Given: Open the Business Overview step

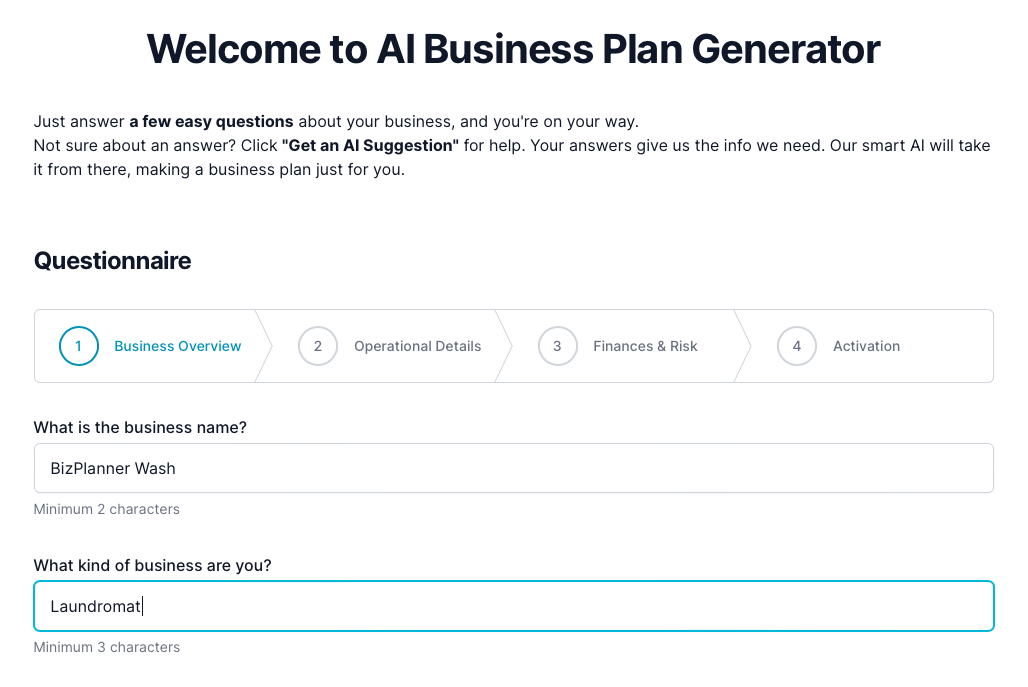Looking at the screenshot, I should tap(177, 346).
